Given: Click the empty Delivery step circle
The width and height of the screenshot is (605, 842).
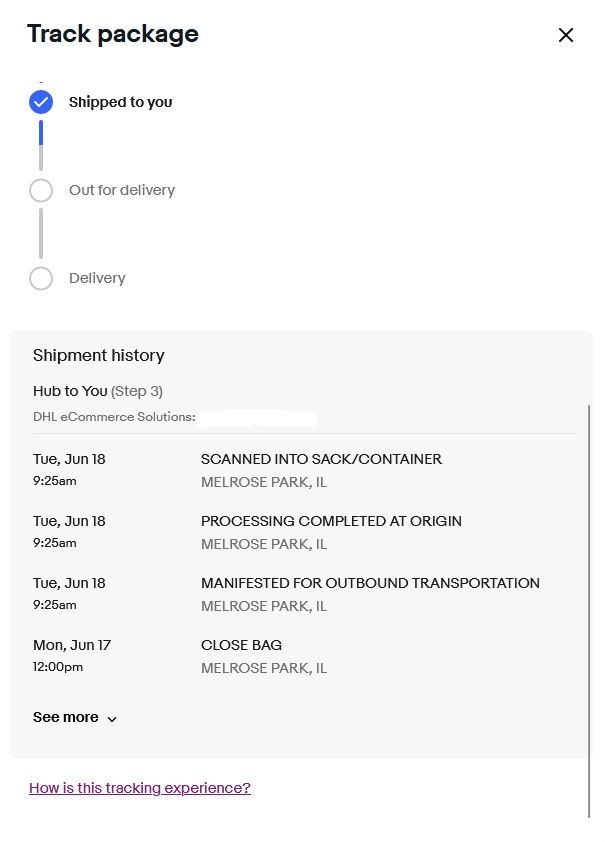Looking at the screenshot, I should (x=41, y=278).
